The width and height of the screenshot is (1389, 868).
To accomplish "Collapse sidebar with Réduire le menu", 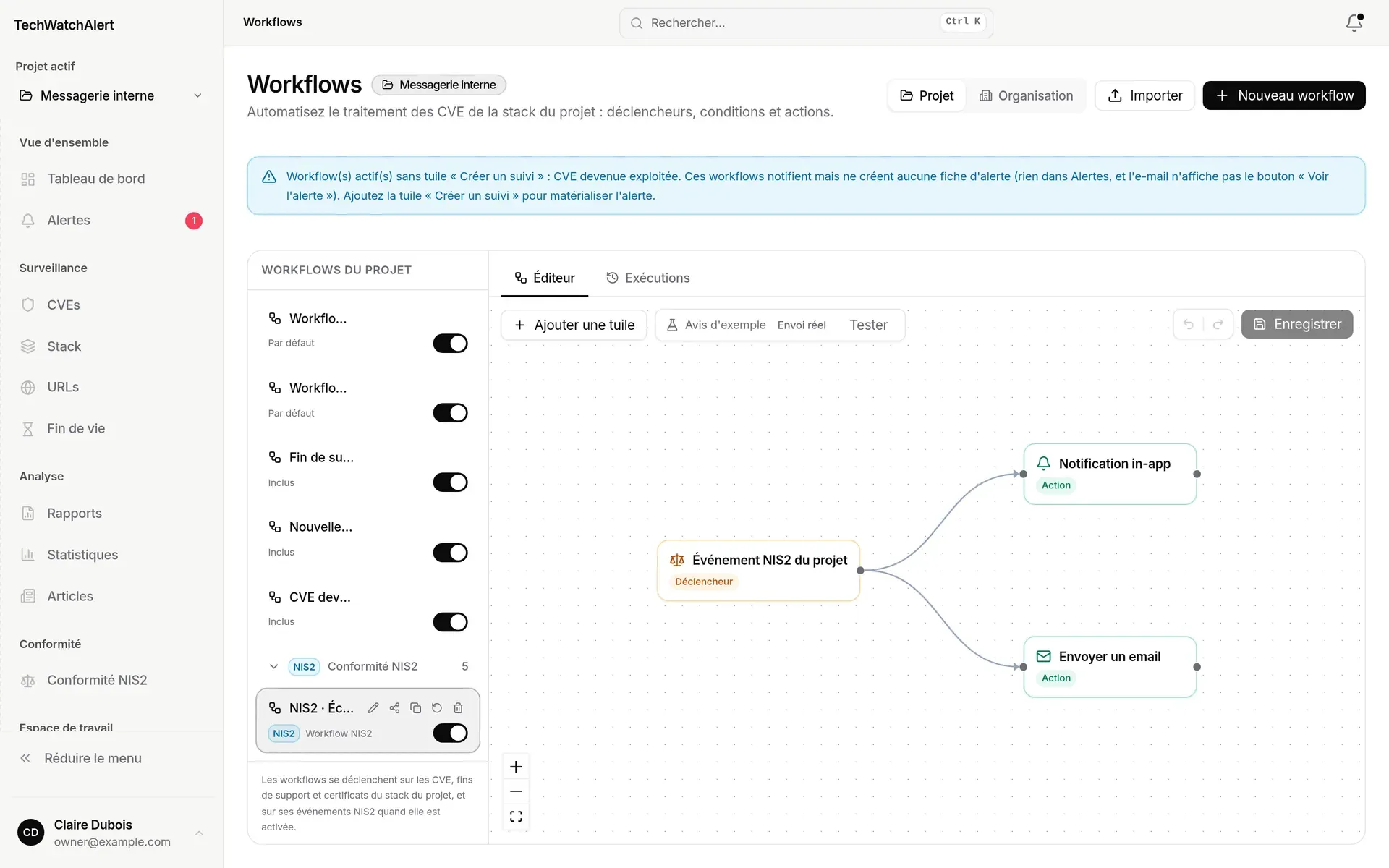I will coord(111,758).
